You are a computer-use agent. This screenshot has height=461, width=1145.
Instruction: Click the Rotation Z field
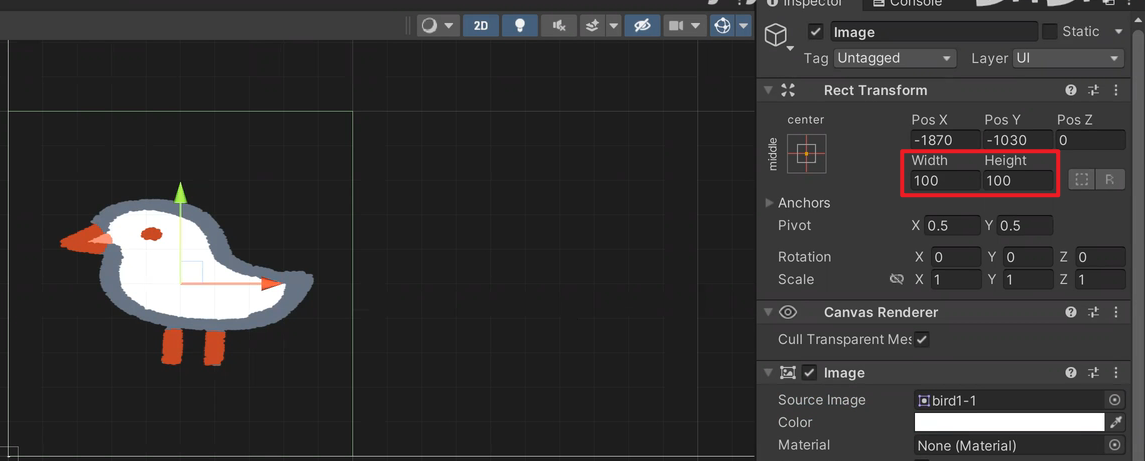pos(1100,257)
